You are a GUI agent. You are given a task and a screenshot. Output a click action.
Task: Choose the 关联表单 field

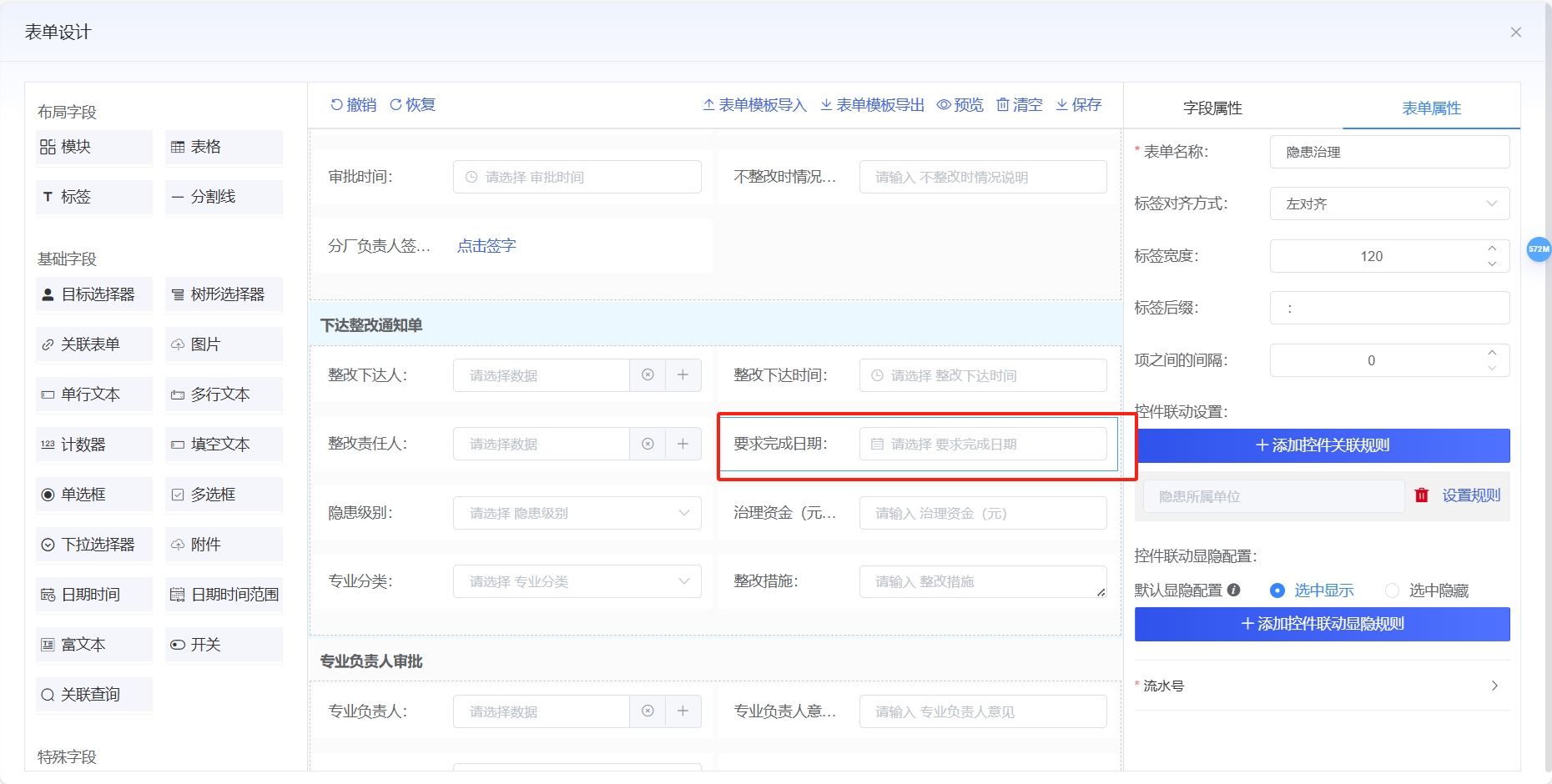point(93,344)
